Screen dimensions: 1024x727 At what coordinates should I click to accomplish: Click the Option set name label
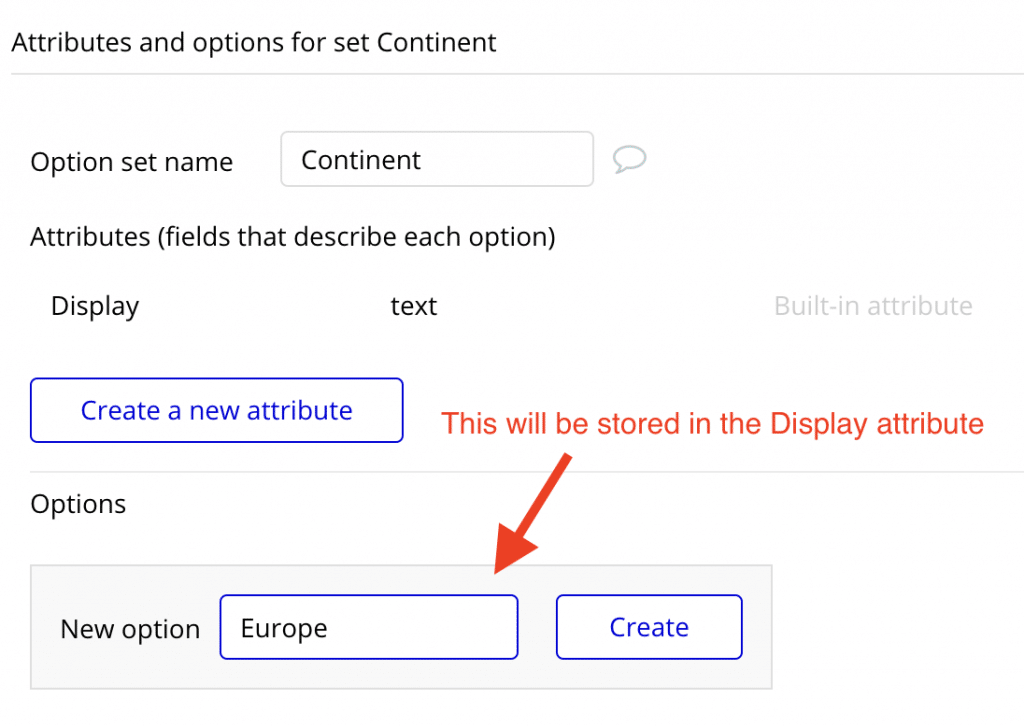[132, 162]
